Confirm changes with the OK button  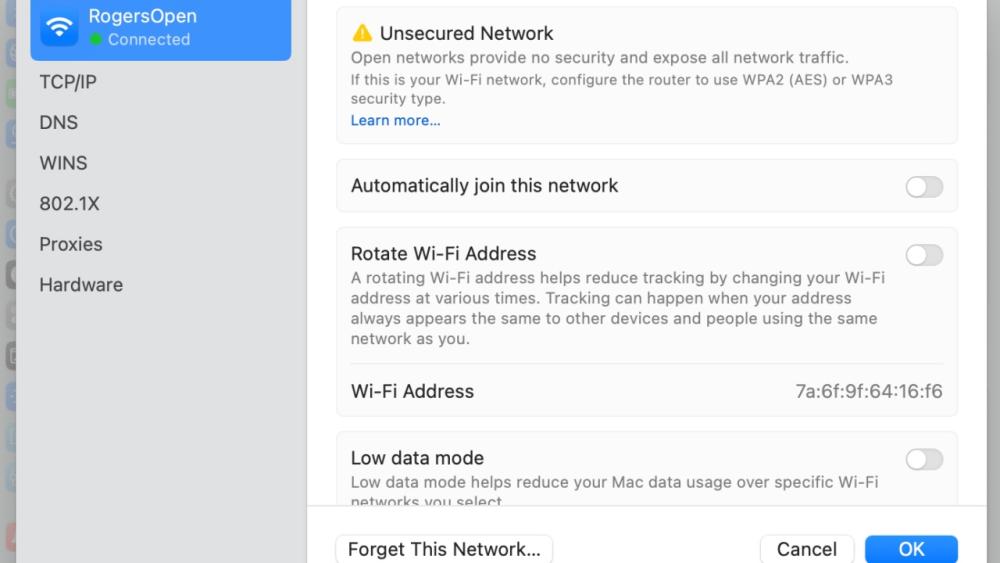(x=911, y=549)
